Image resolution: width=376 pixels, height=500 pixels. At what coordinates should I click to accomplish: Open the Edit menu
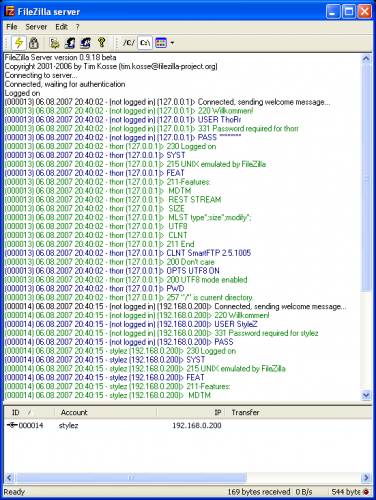point(61,27)
